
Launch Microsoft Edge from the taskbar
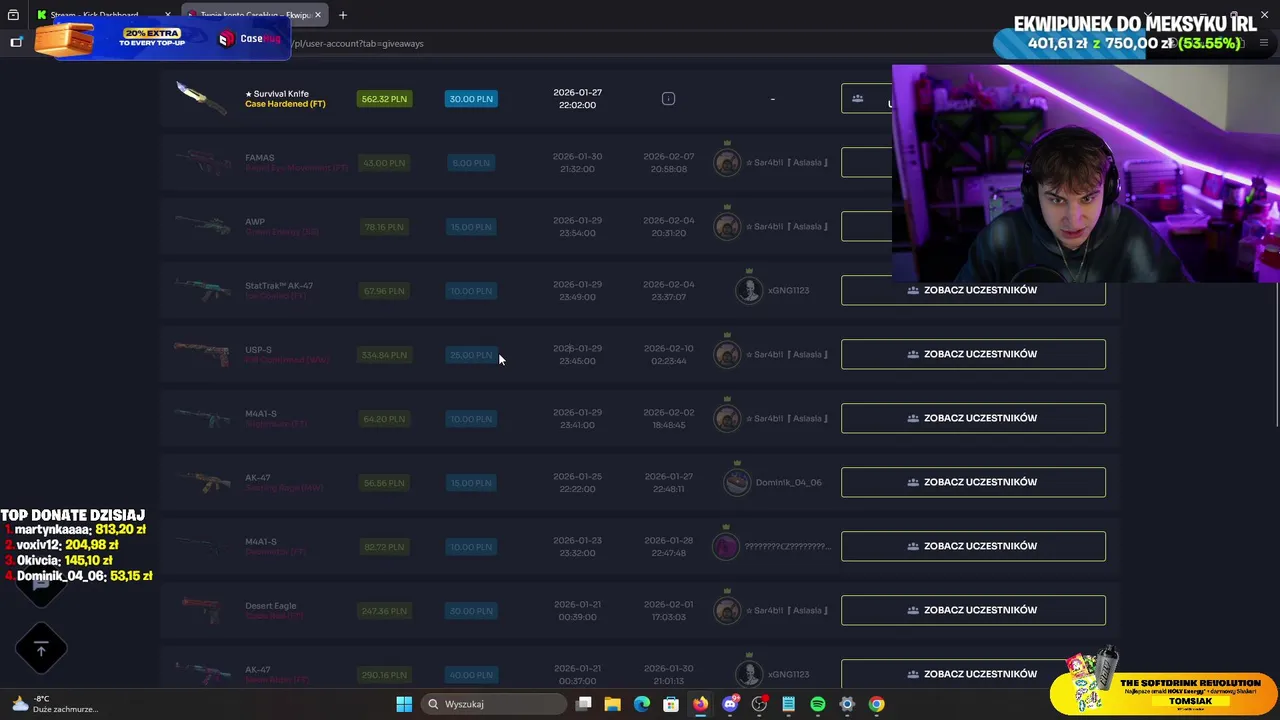point(642,704)
